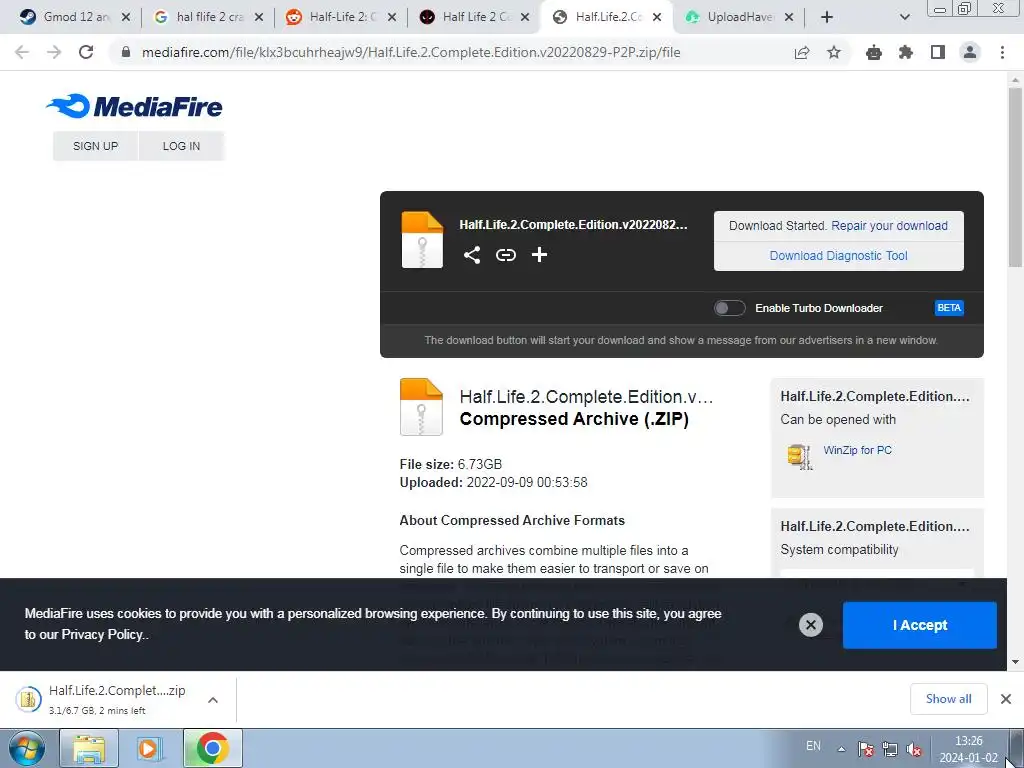This screenshot has height=768, width=1024.
Task: Bookmark this page with the star
Action: pyautogui.click(x=834, y=52)
